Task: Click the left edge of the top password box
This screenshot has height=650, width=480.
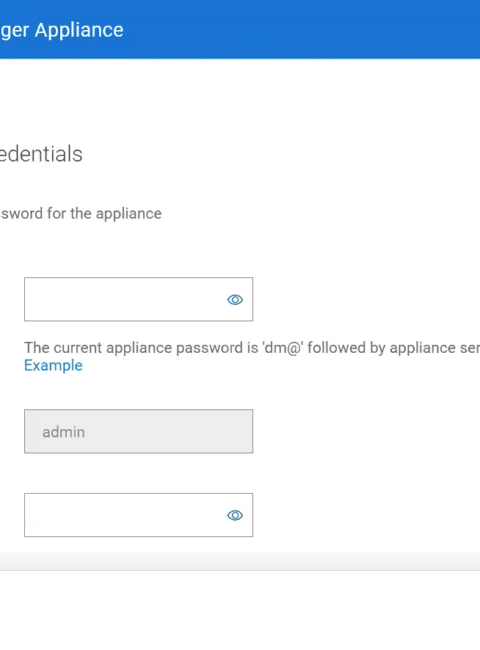Action: click(31, 299)
